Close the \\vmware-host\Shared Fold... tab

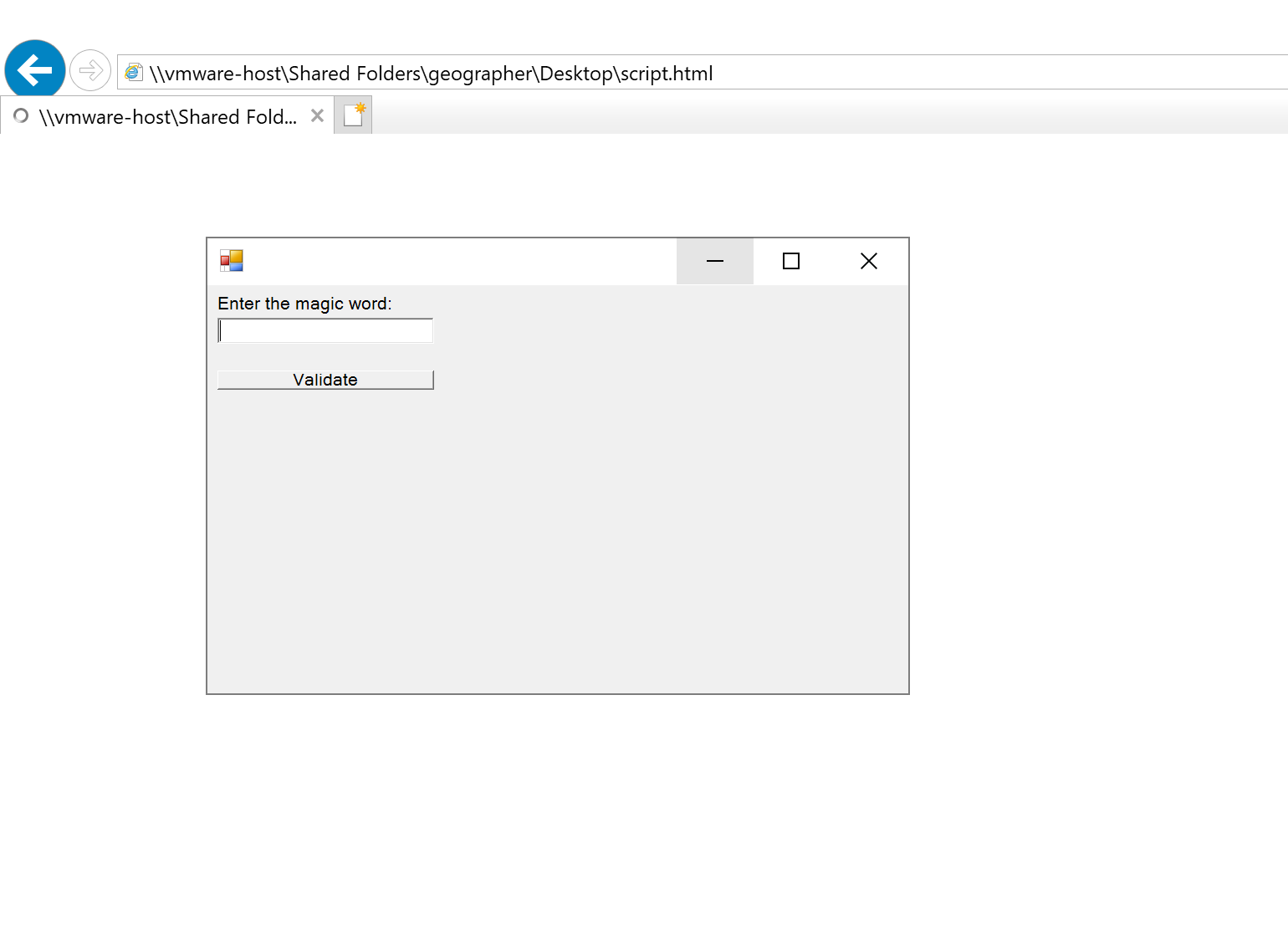(x=317, y=115)
